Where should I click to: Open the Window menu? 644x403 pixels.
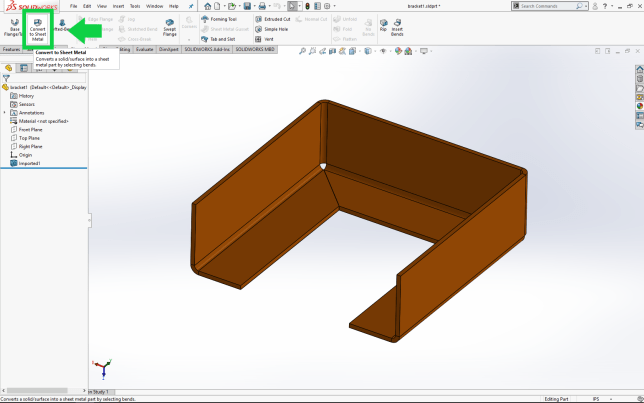(x=154, y=6)
